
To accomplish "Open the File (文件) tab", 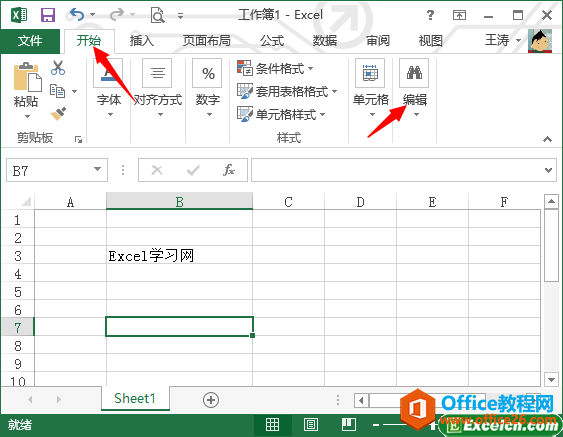I will [x=30, y=41].
